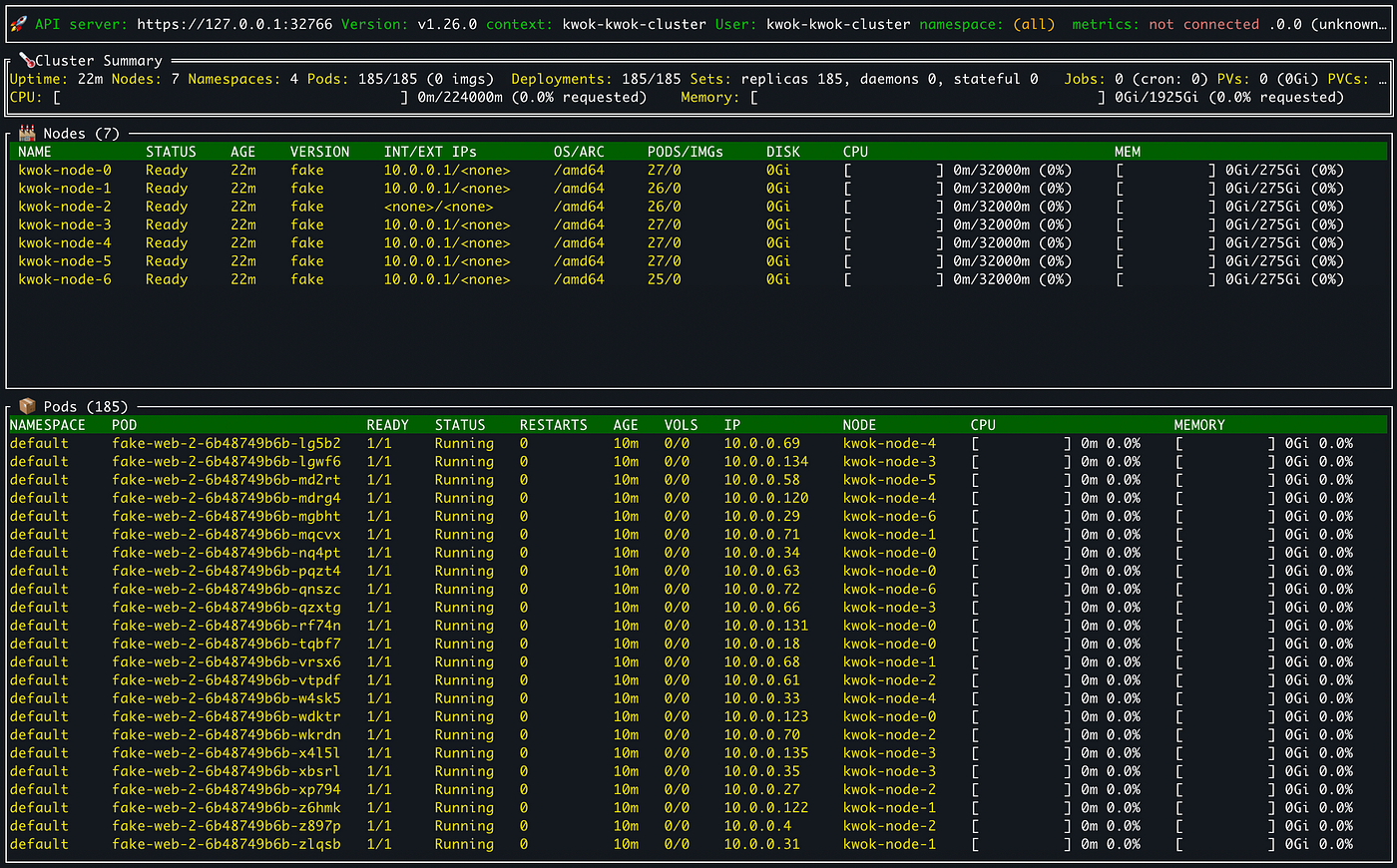The height and width of the screenshot is (868, 1397).
Task: Select kwok-node-4 in the Nodes NAME column
Action: coord(65,243)
